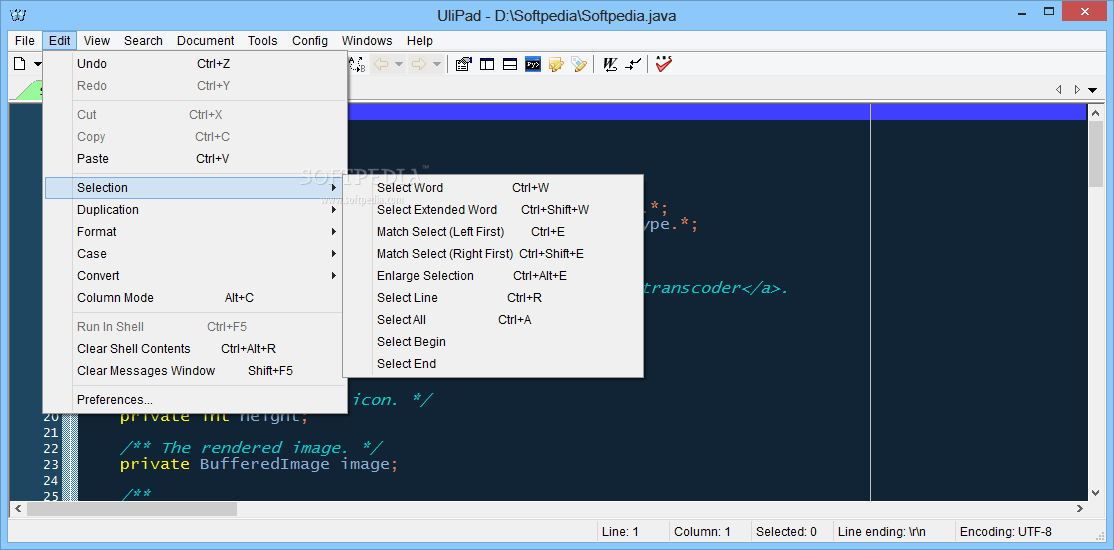Expand the Format submenu
This screenshot has width=1114, height=550.
pyautogui.click(x=195, y=232)
